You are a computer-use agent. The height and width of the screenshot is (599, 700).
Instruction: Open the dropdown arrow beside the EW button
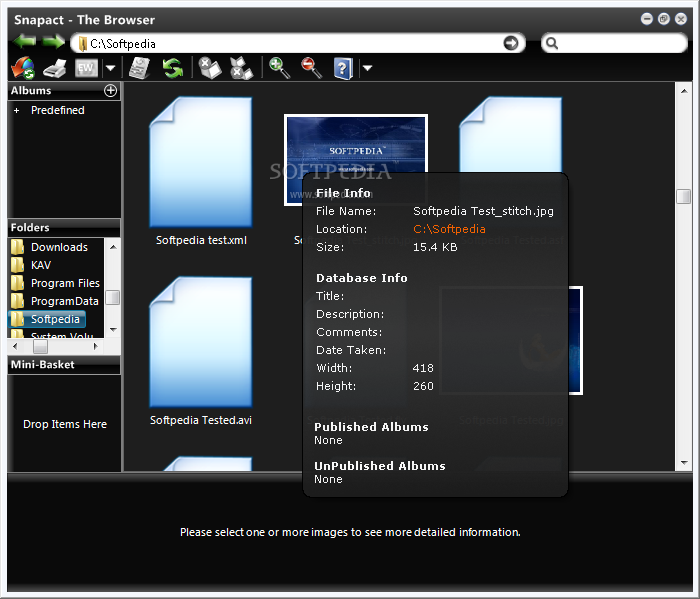point(110,68)
